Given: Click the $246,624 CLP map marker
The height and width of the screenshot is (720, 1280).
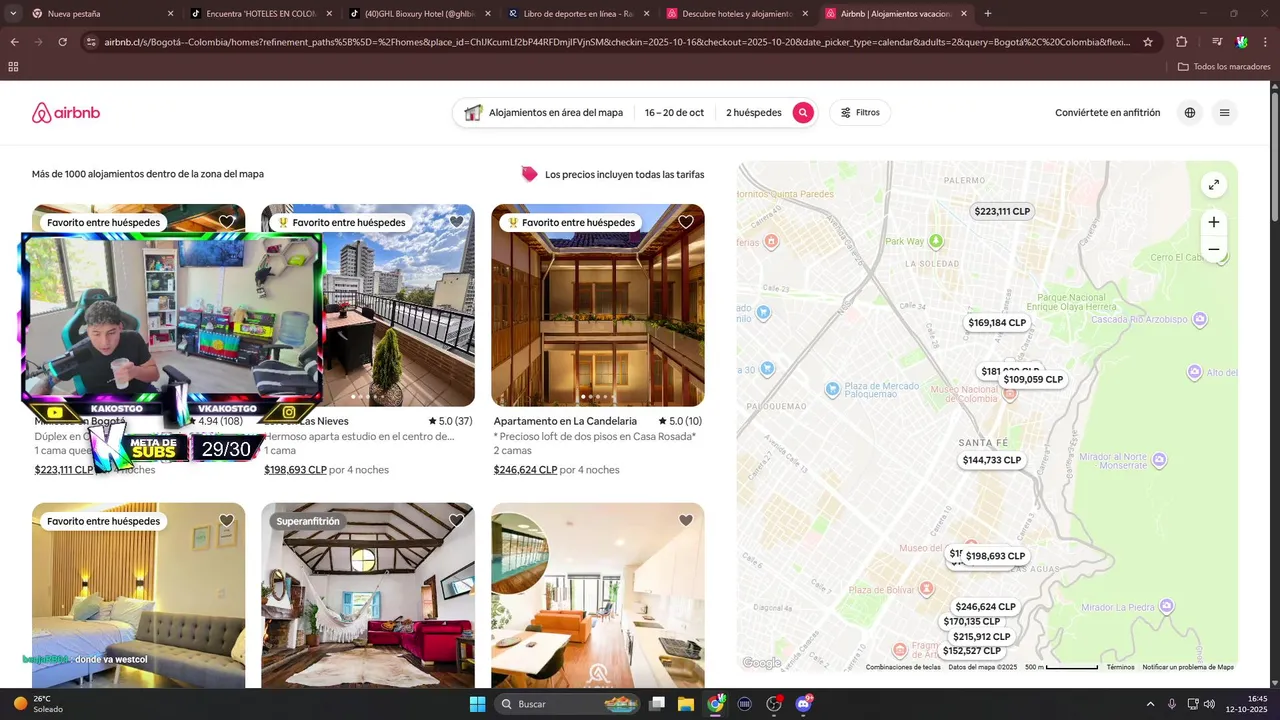Looking at the screenshot, I should coord(985,607).
